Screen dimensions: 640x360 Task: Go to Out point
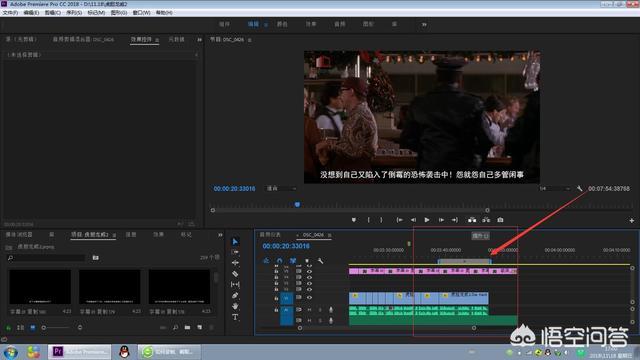click(455, 220)
